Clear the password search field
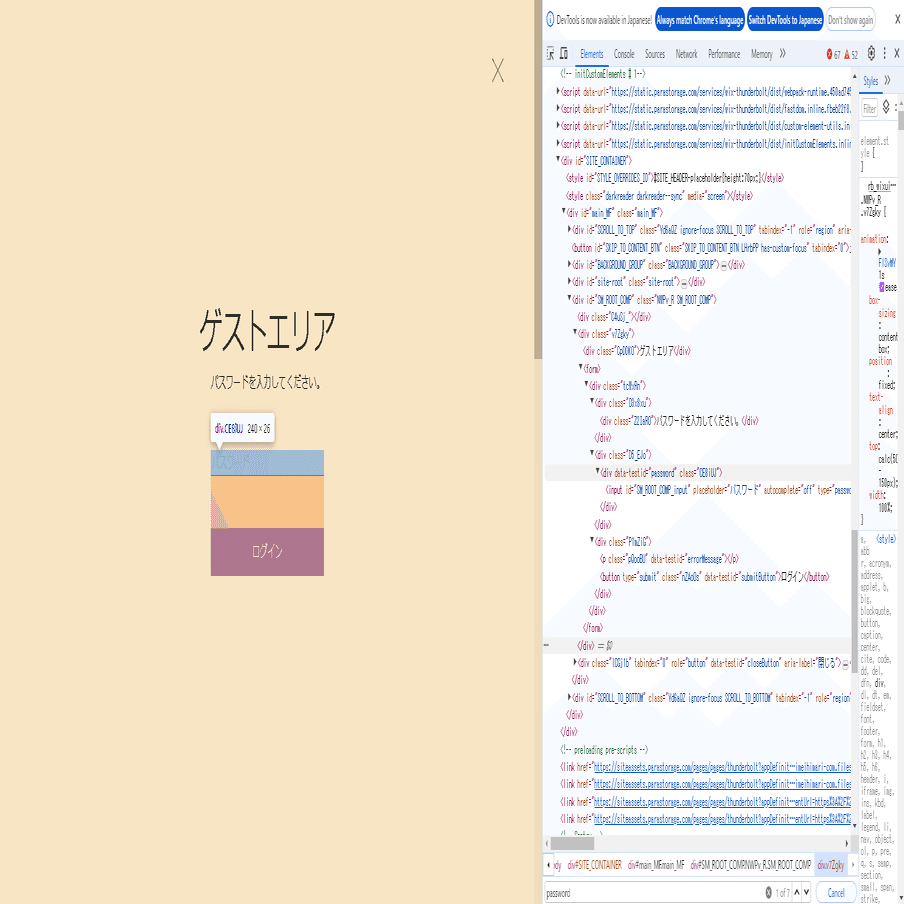This screenshot has width=904, height=904. point(769,892)
